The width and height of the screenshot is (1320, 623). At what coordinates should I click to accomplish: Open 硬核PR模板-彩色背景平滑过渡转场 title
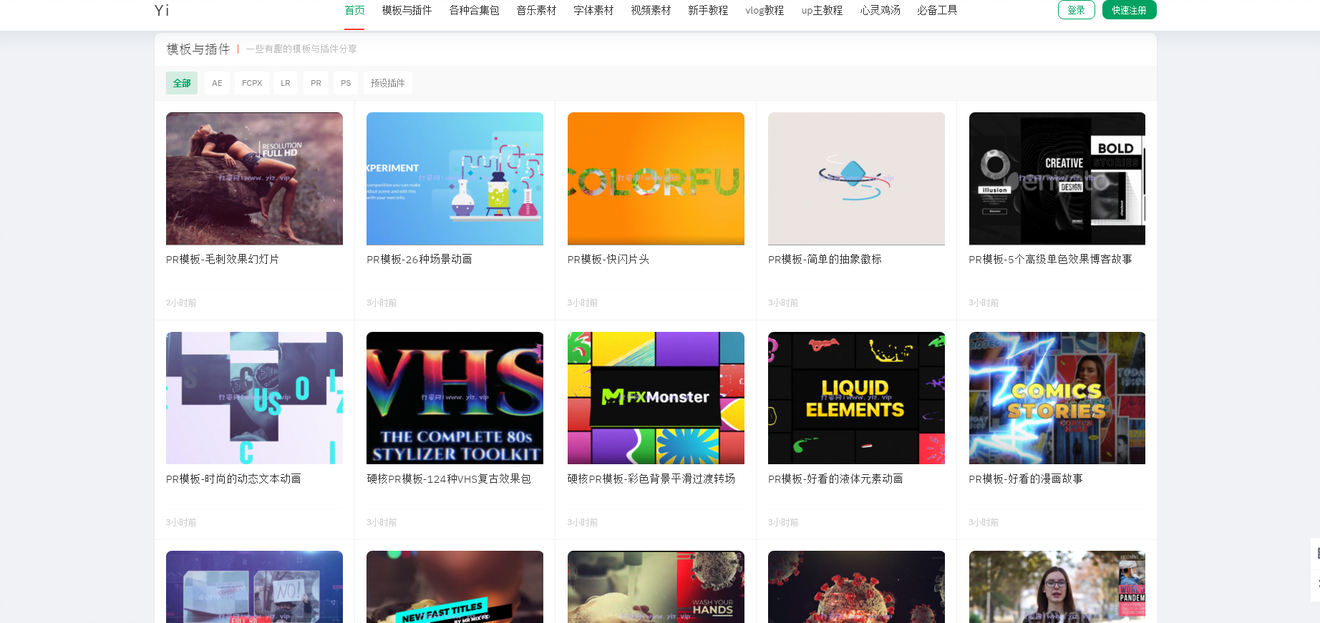(651, 479)
